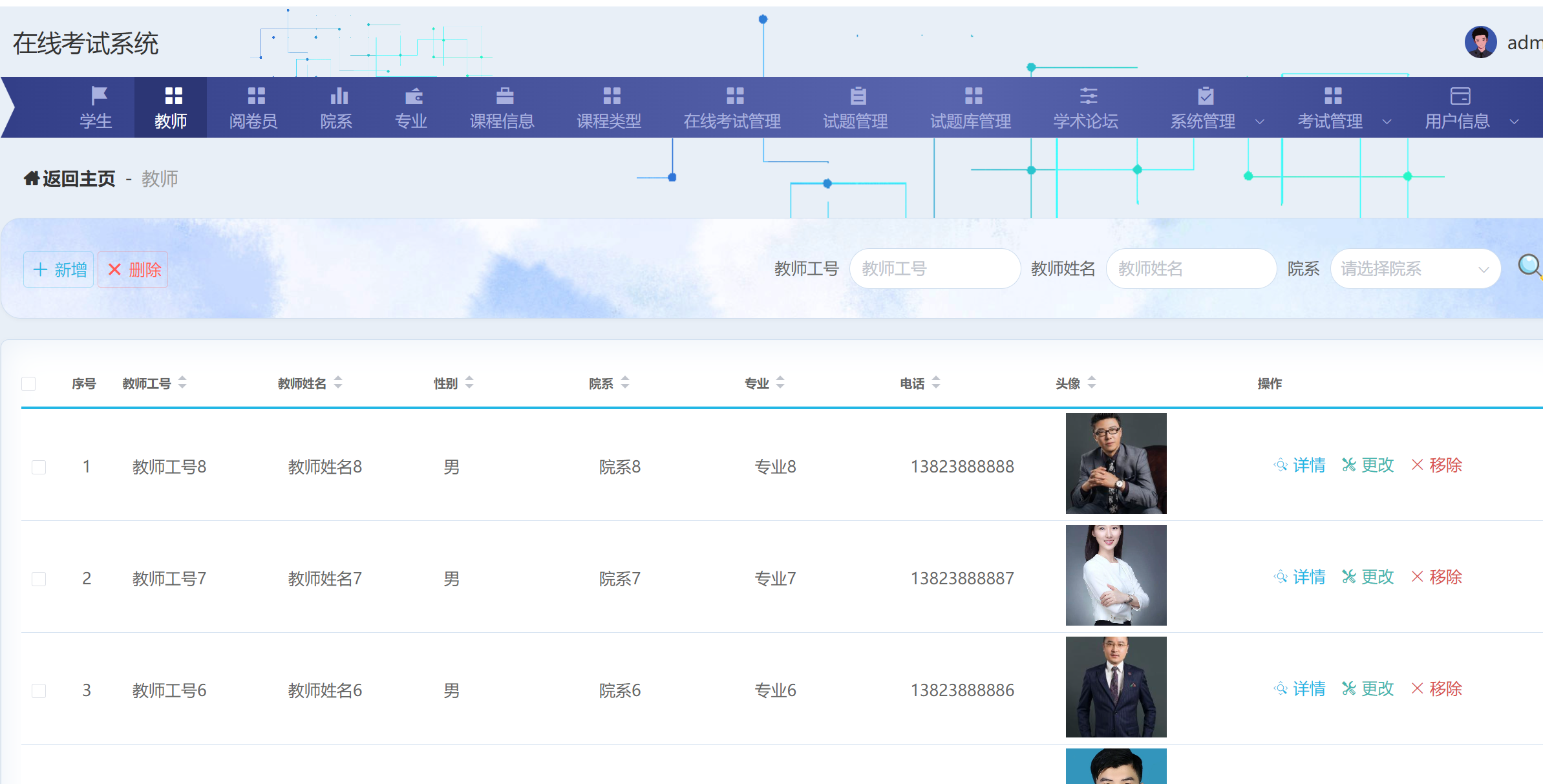Image resolution: width=1543 pixels, height=784 pixels.
Task: Click the 在线考试系统 title
Action: pos(86,43)
